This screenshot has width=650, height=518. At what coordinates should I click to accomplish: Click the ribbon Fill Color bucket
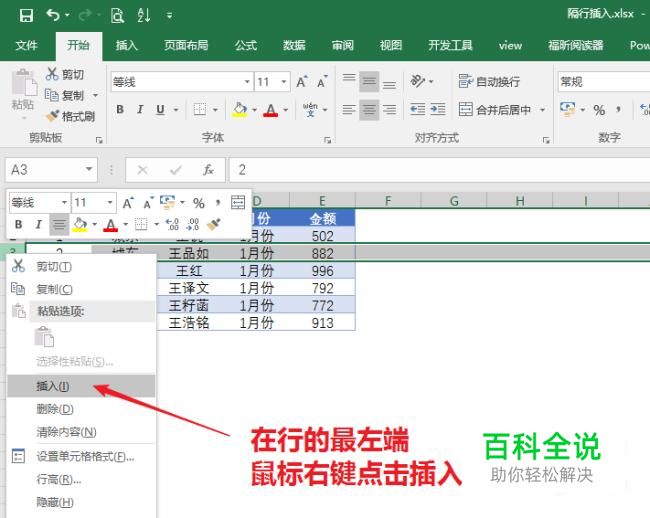240,109
